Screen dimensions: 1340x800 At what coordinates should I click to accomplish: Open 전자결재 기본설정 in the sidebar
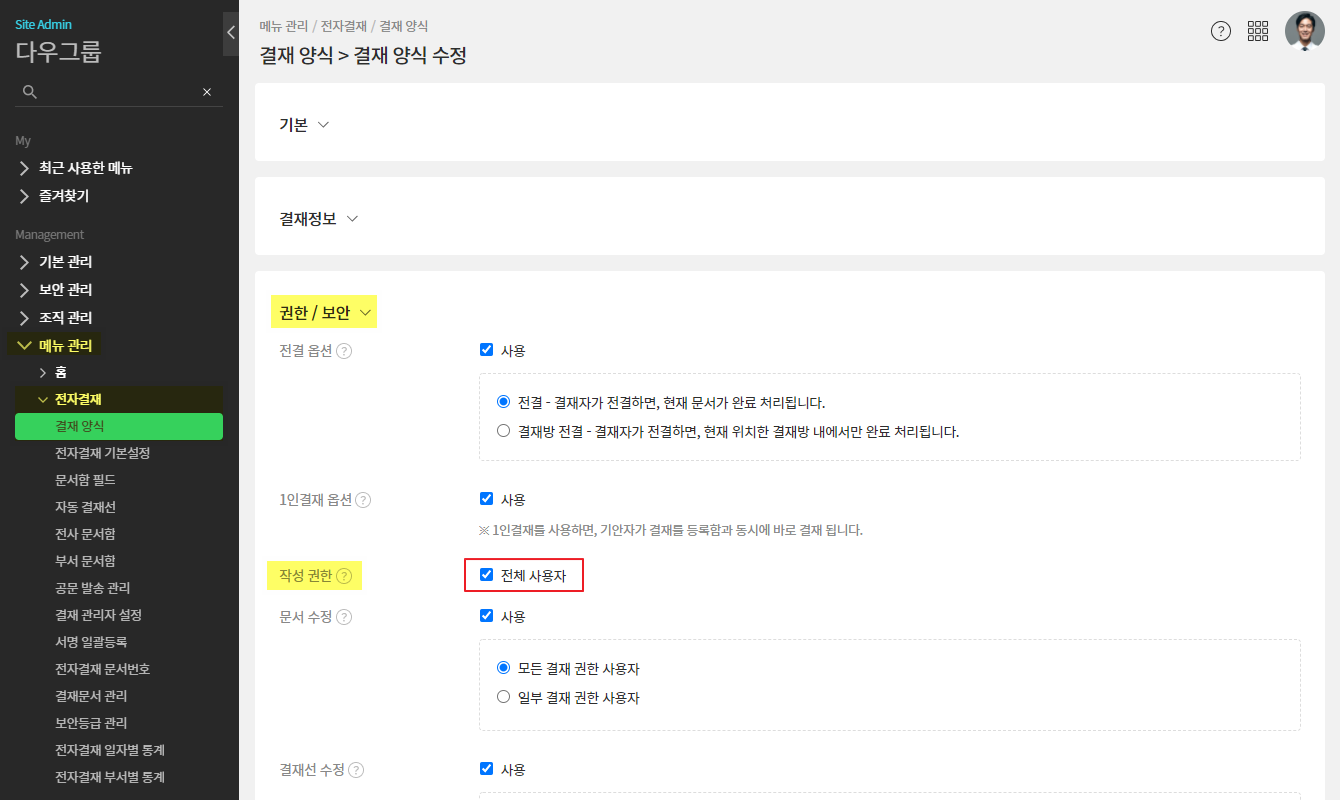point(102,453)
